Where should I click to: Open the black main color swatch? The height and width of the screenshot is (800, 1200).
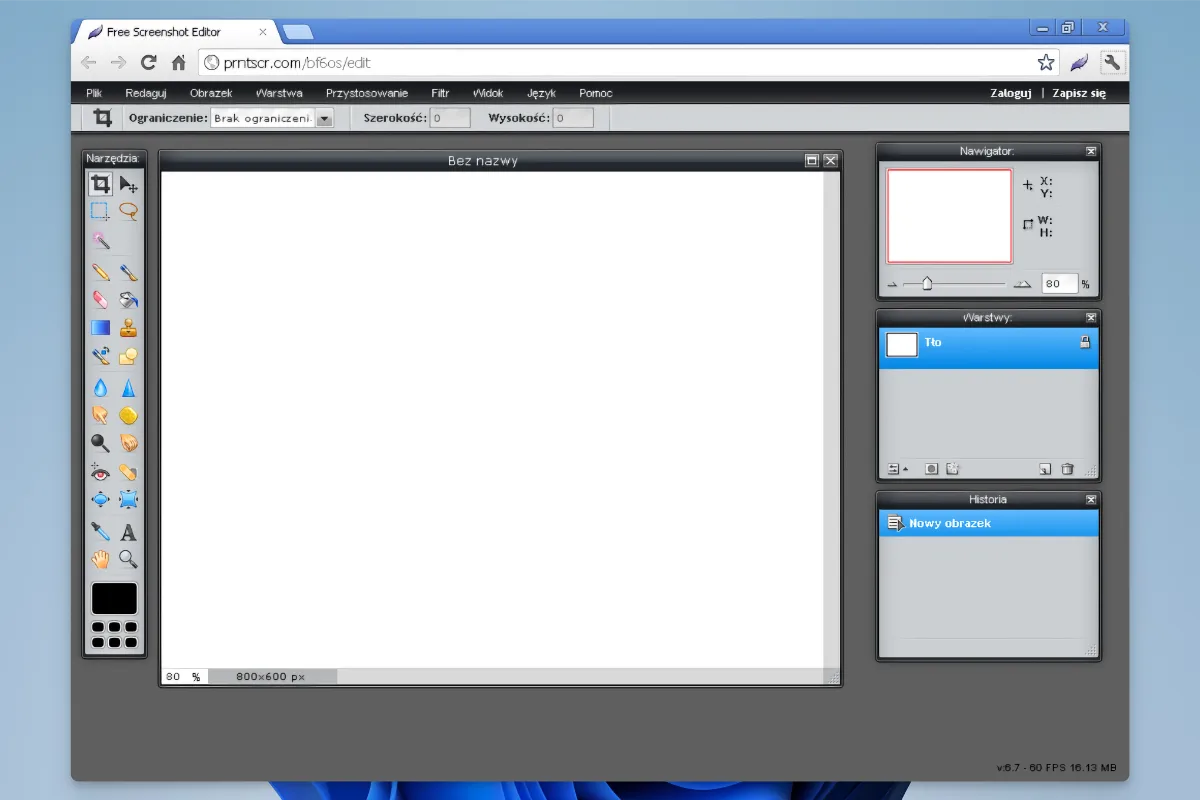click(114, 598)
